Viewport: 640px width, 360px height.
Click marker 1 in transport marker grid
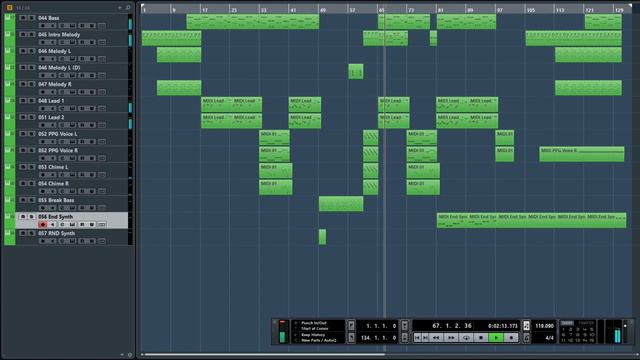pos(564,329)
